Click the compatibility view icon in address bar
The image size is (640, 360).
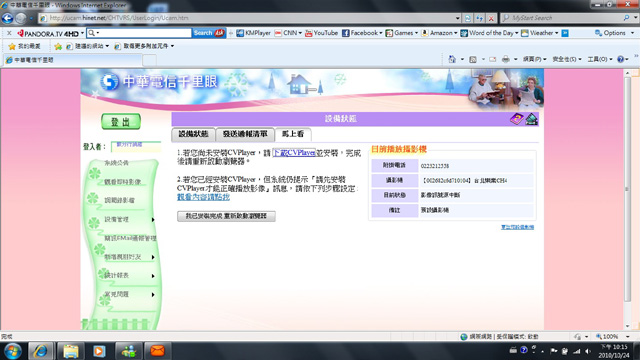[468, 18]
